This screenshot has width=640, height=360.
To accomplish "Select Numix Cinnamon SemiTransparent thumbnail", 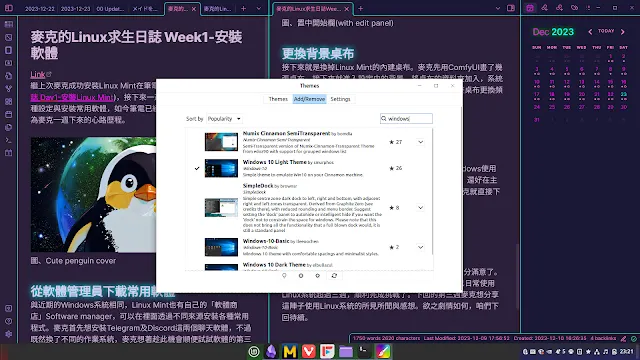I will 221,142.
